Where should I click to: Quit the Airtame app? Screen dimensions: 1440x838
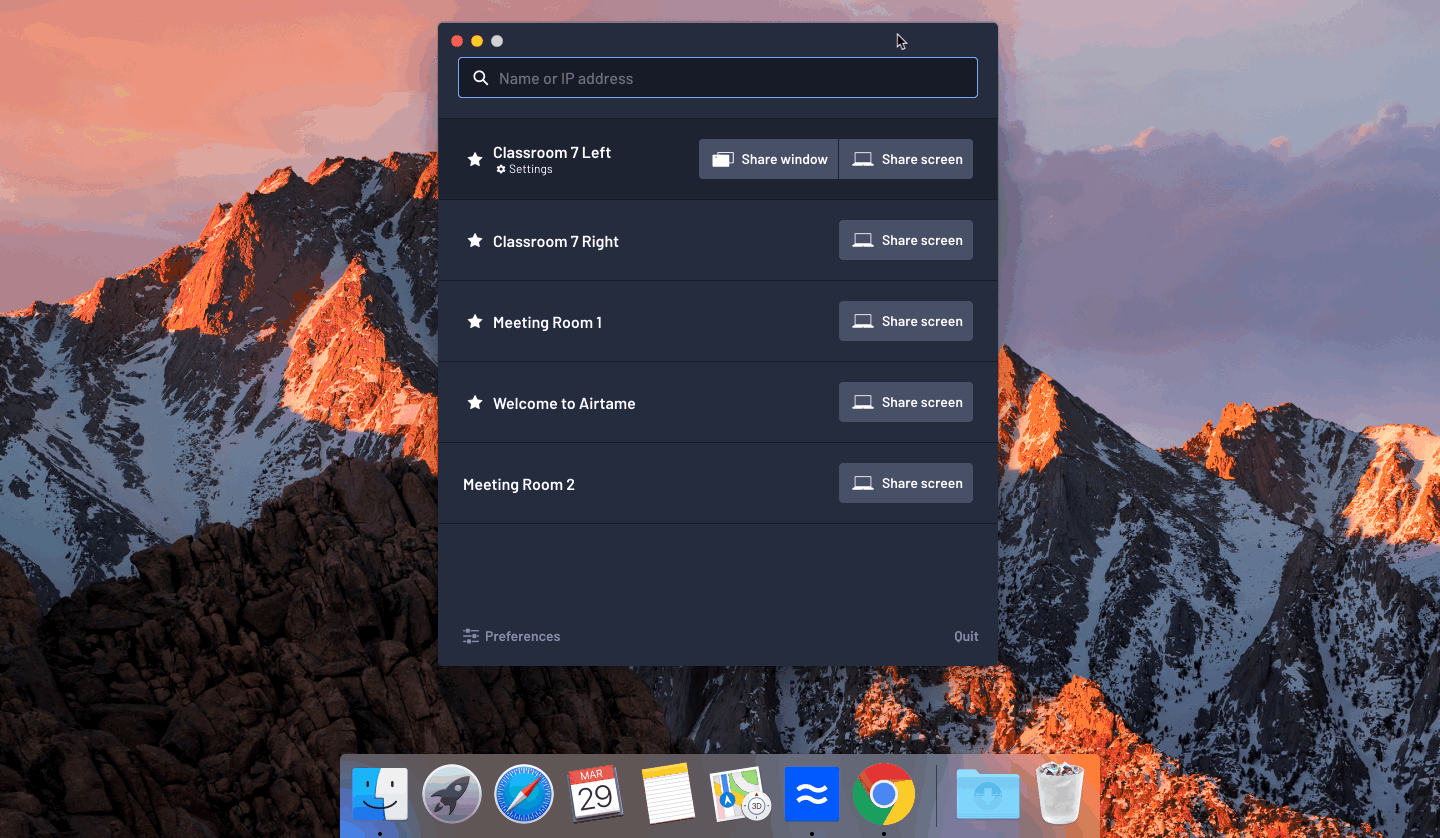966,636
